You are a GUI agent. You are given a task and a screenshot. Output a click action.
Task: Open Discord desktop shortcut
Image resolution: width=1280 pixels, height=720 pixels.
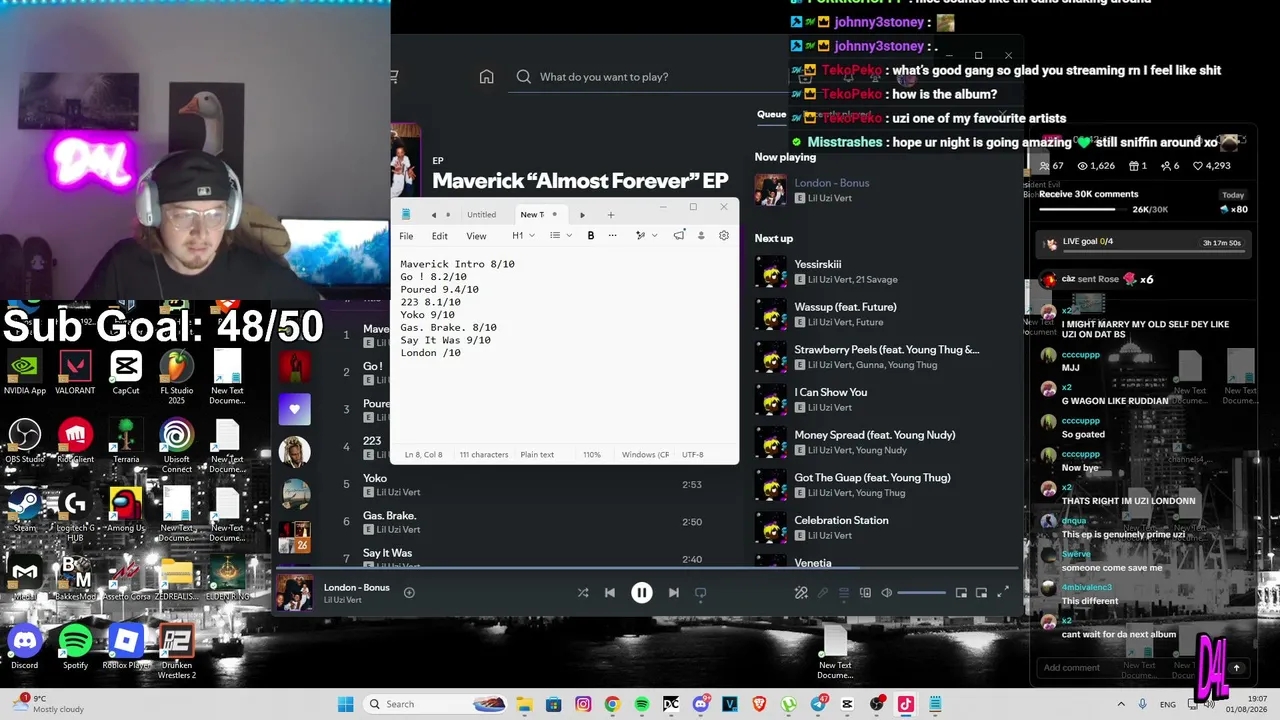(x=25, y=645)
